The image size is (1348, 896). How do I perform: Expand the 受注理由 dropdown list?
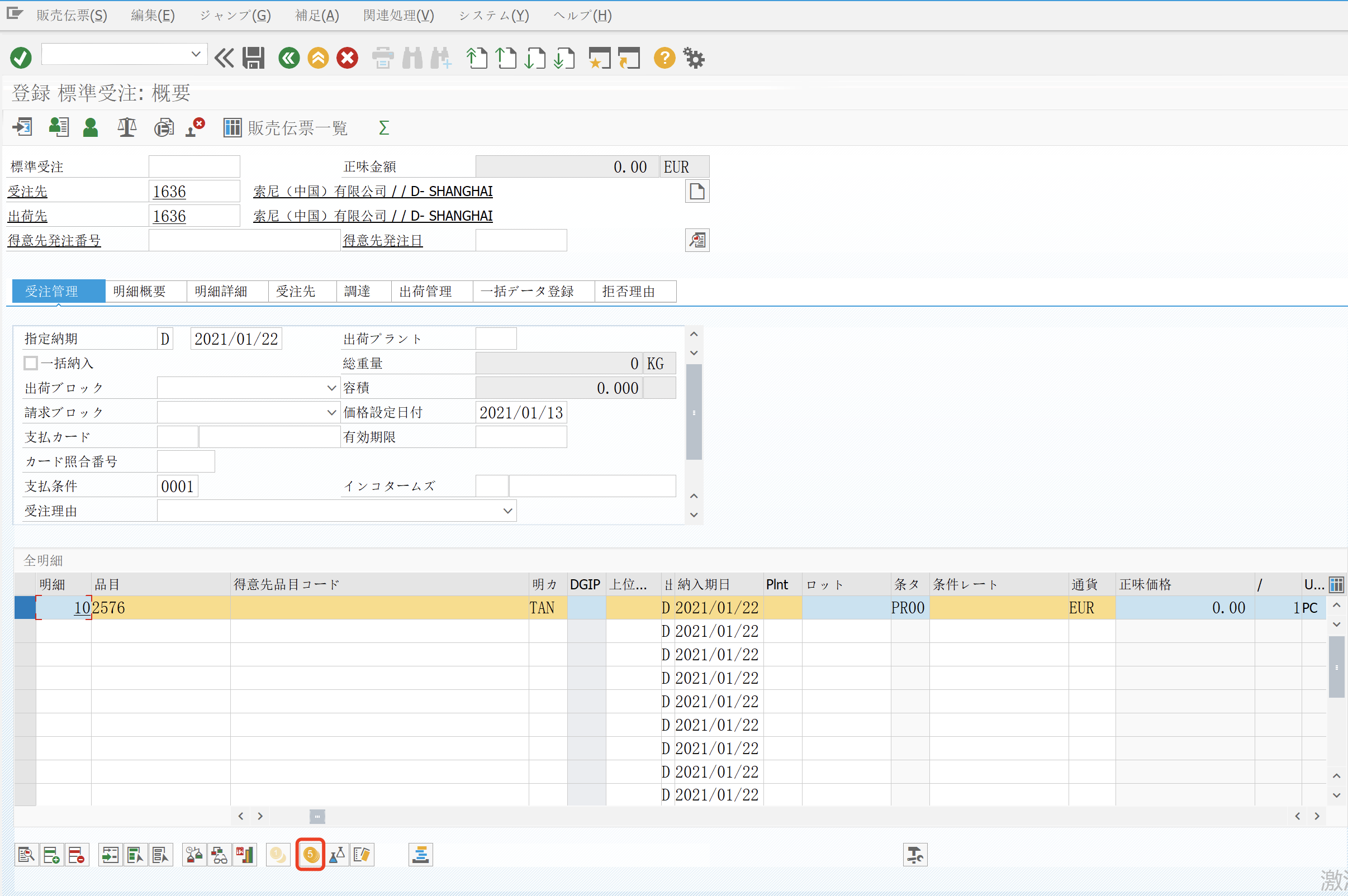pyautogui.click(x=506, y=511)
